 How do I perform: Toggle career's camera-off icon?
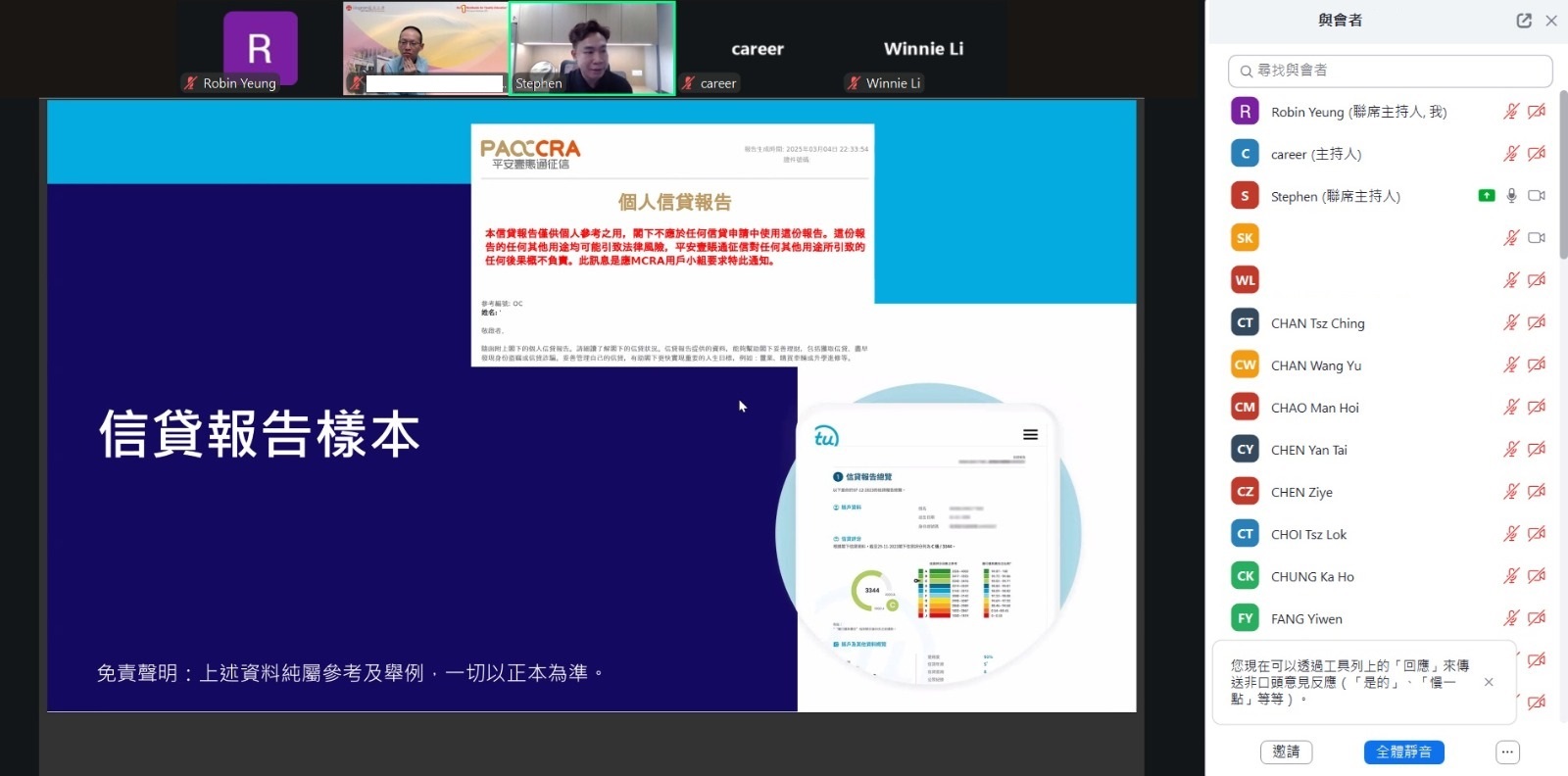pyautogui.click(x=1536, y=154)
